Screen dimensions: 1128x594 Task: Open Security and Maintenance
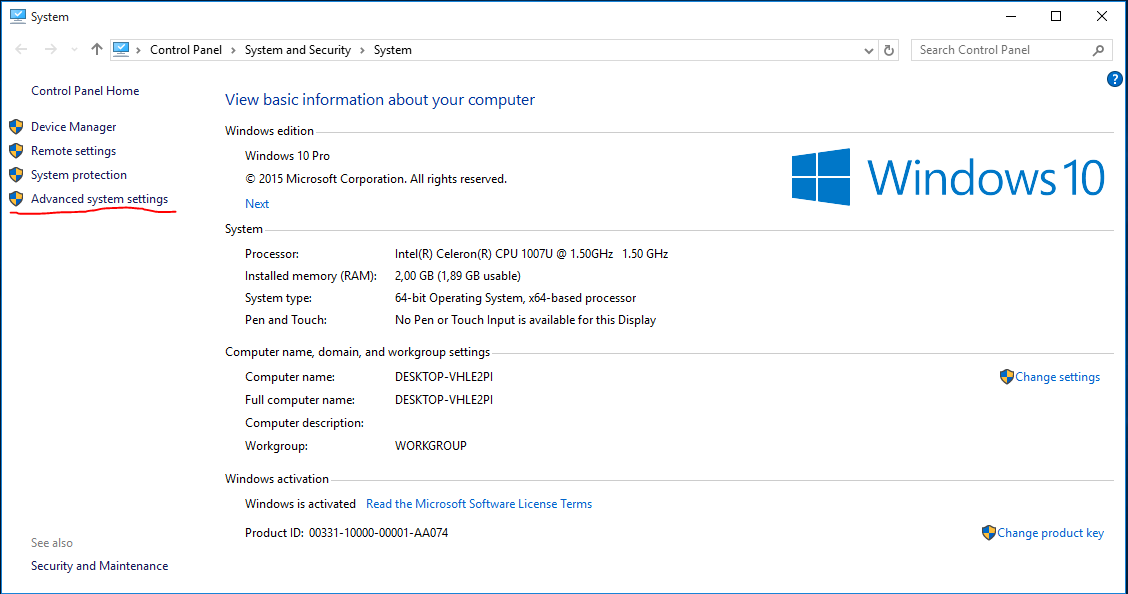point(99,565)
